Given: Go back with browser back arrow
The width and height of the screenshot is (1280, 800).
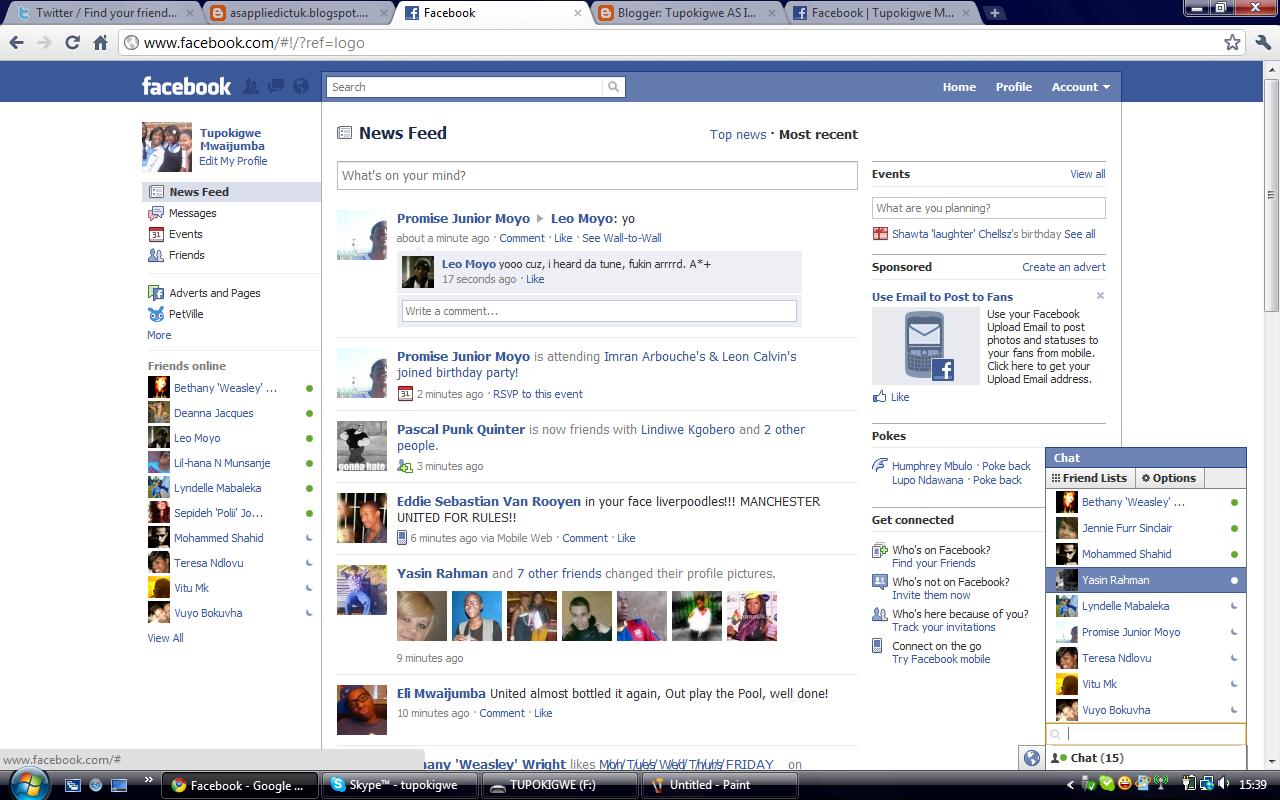Looking at the screenshot, I should point(16,42).
